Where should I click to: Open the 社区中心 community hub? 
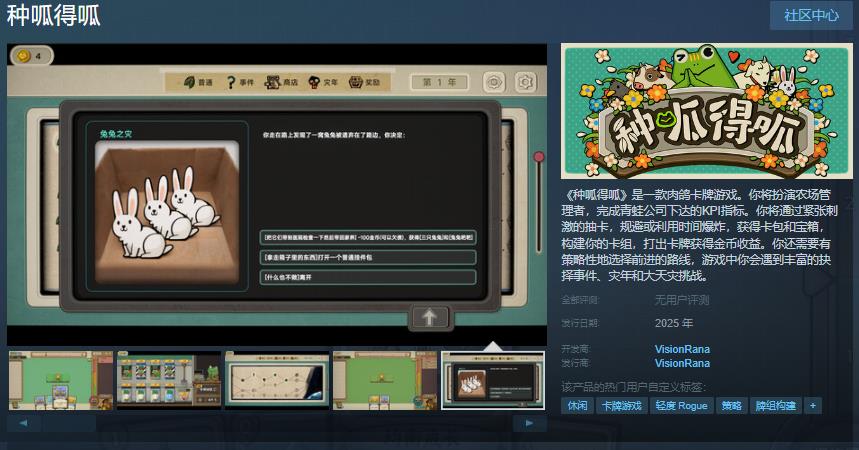[x=811, y=15]
